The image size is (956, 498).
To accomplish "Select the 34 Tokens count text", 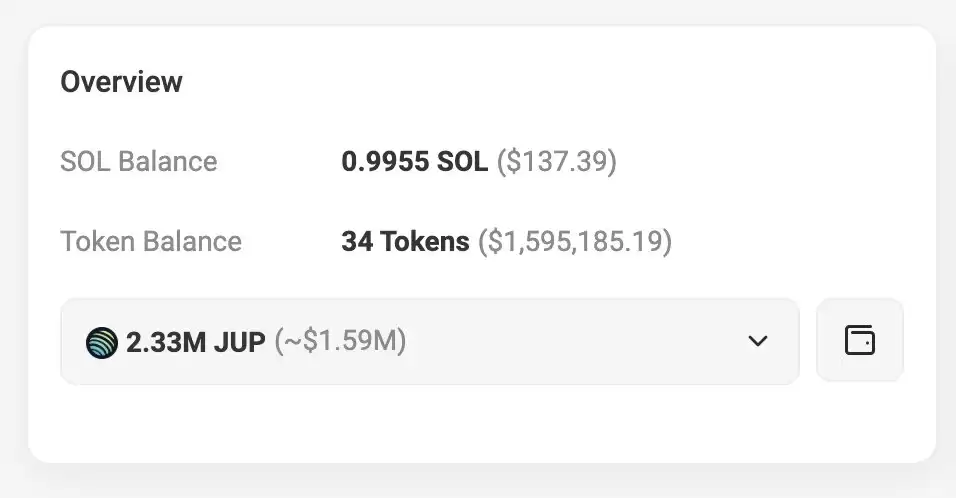I will point(405,241).
